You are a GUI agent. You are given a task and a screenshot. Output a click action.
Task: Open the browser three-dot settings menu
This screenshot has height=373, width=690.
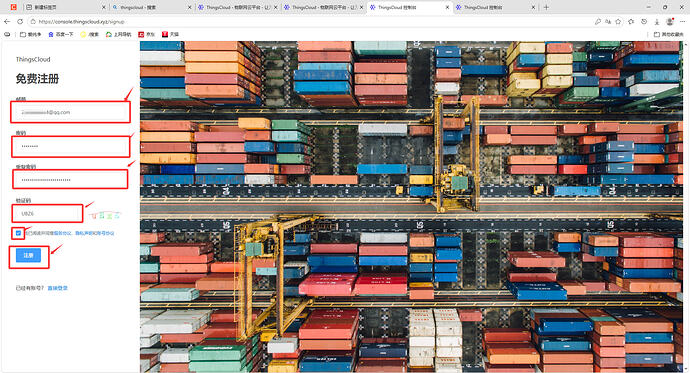[683, 21]
